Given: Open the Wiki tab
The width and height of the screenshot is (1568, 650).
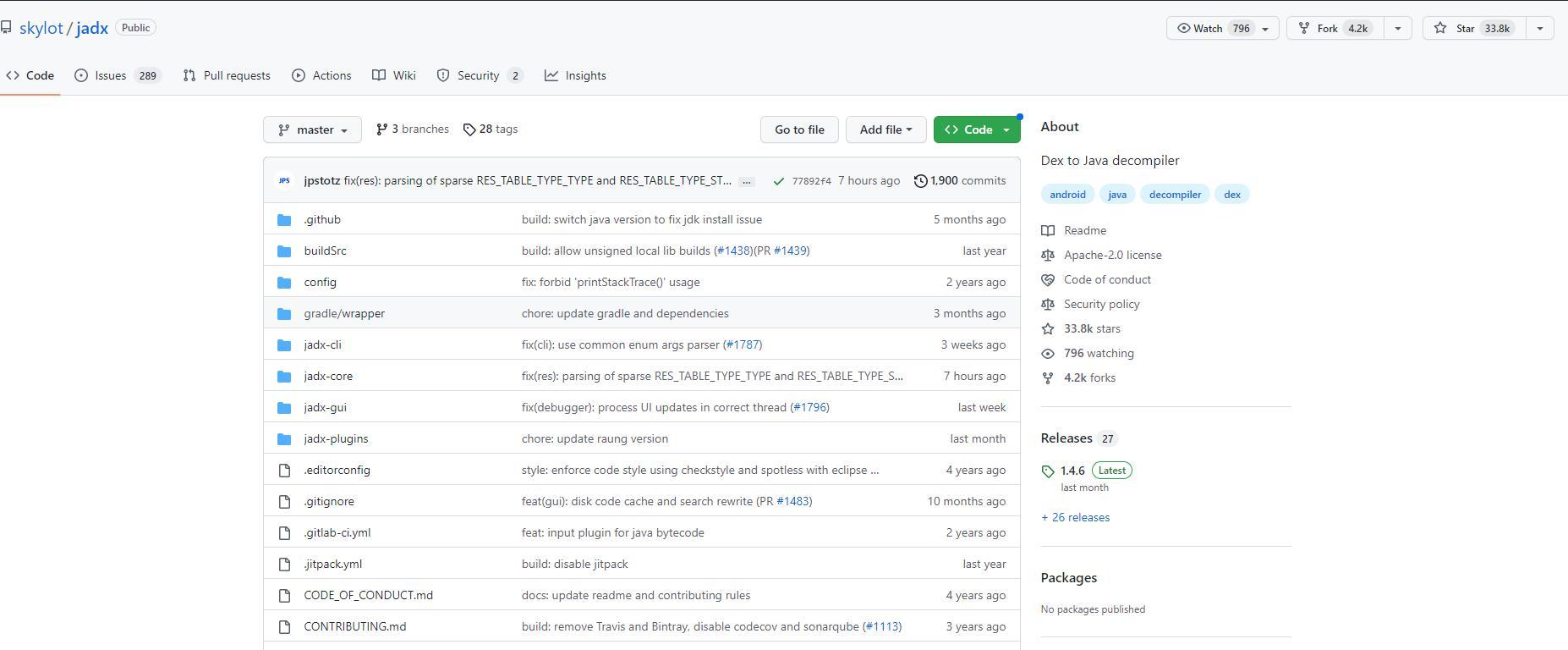Looking at the screenshot, I should click(394, 75).
